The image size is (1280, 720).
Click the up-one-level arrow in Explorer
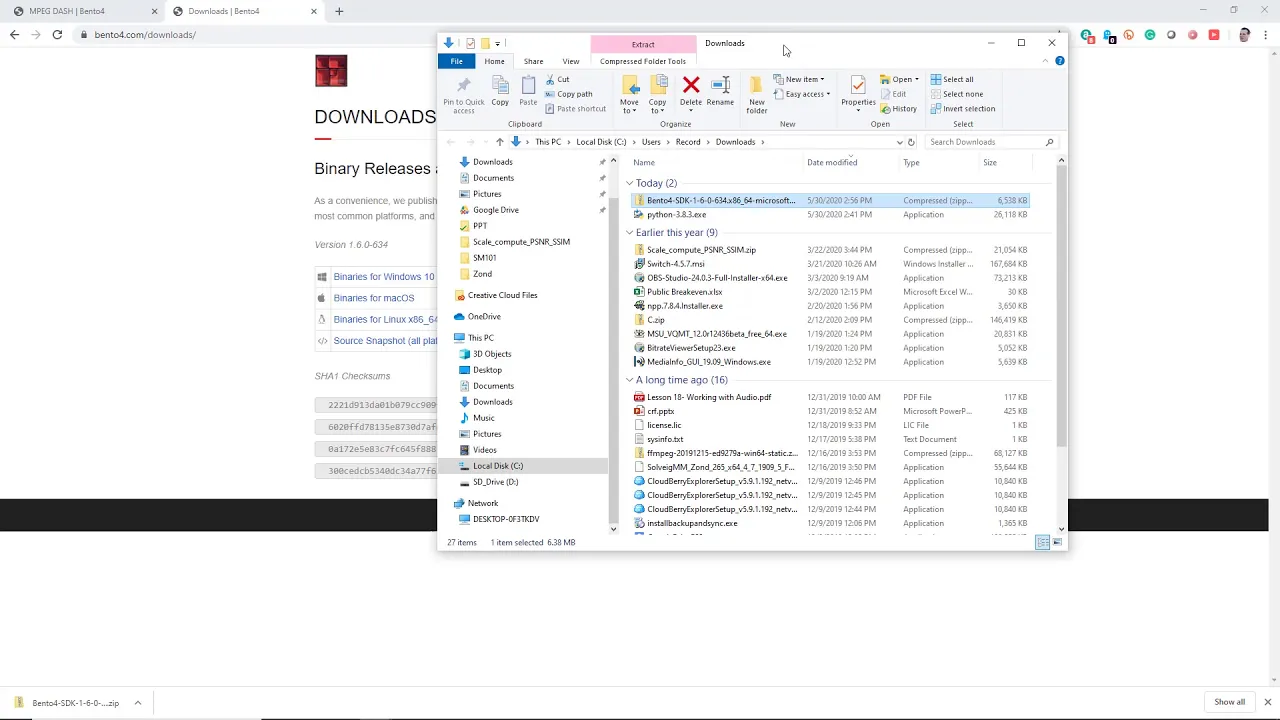pos(500,142)
